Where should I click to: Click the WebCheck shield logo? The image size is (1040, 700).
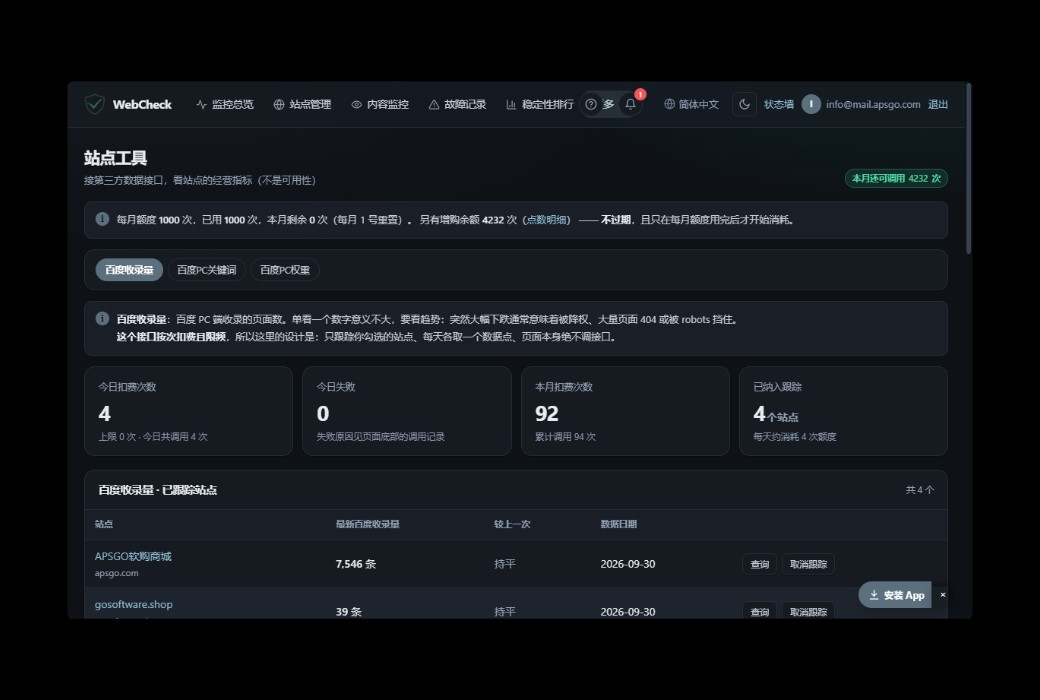coord(95,104)
